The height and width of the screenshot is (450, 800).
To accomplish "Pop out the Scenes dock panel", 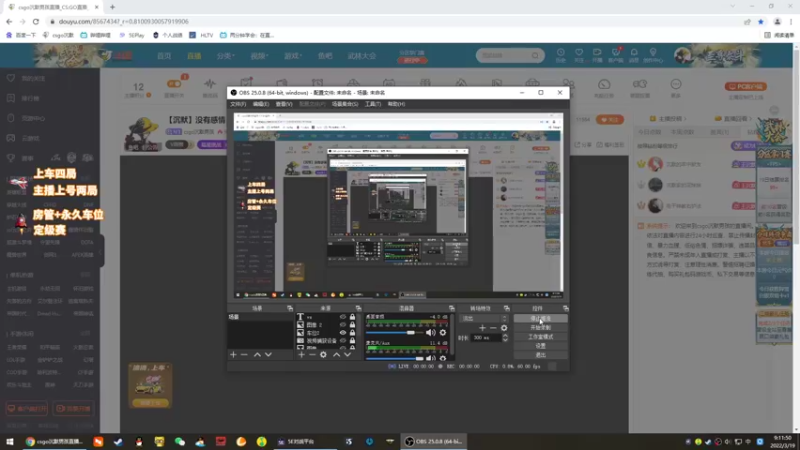I will coord(290,308).
